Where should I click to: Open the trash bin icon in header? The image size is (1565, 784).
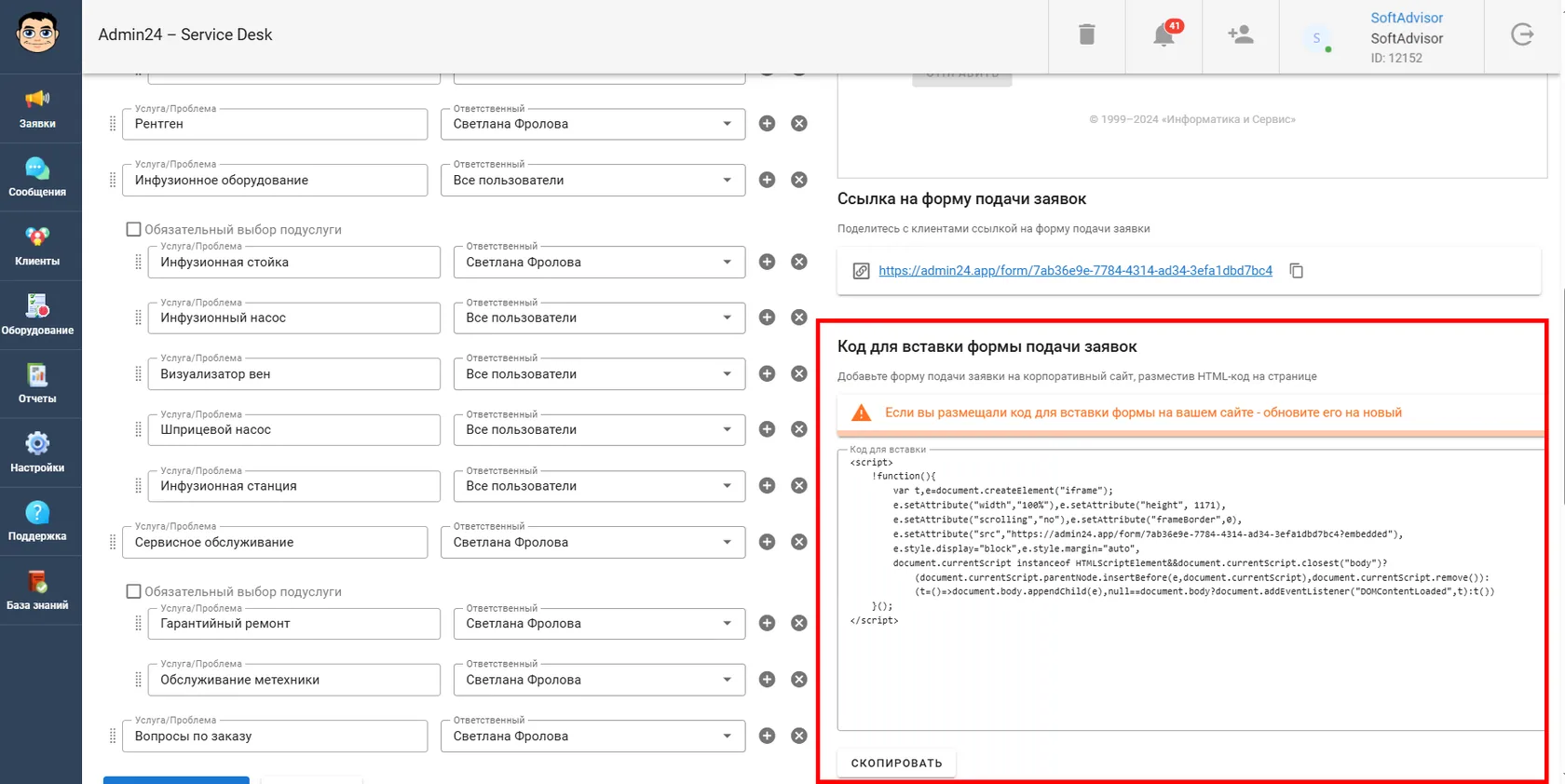[x=1086, y=35]
